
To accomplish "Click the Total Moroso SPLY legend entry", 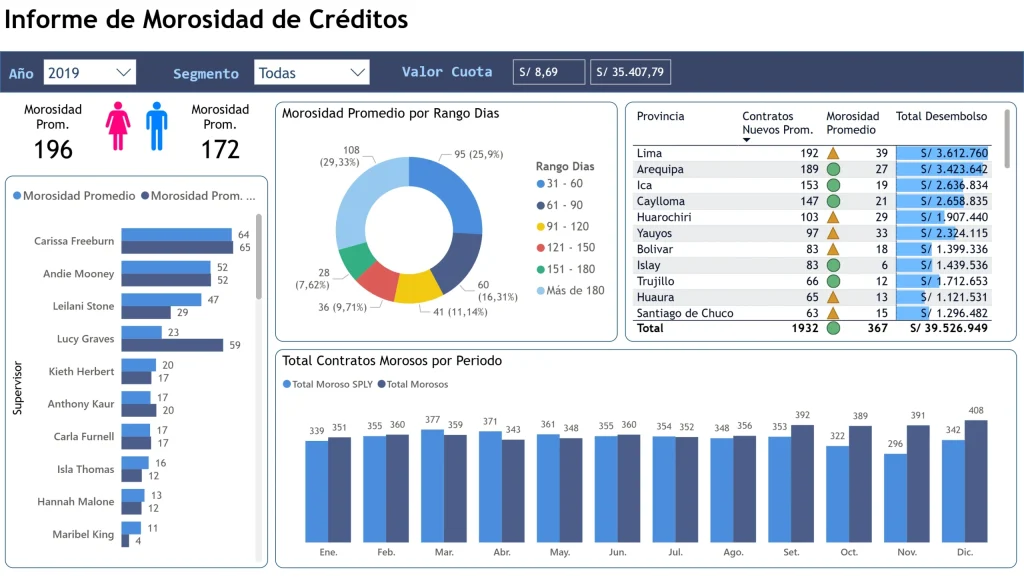I will [x=327, y=384].
